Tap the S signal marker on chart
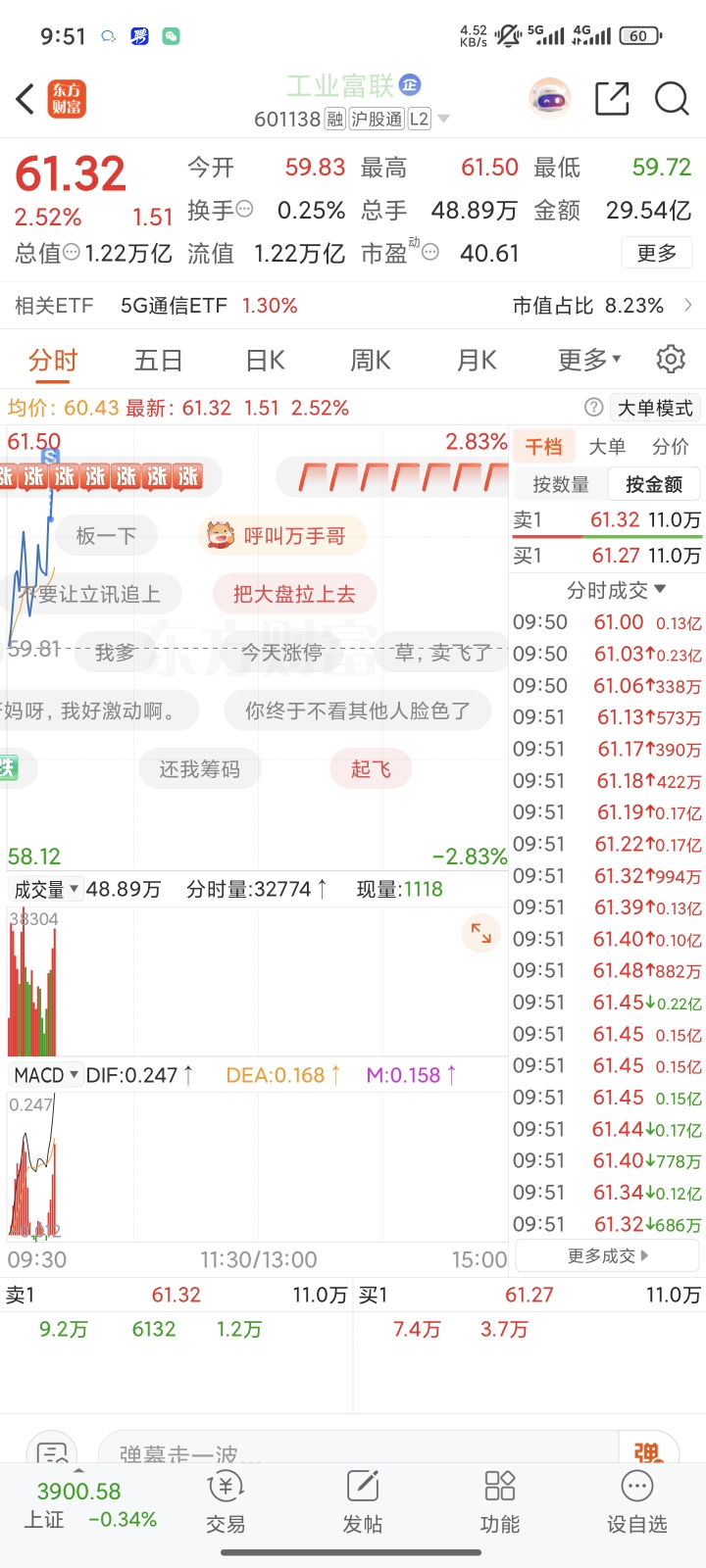The image size is (706, 1568). (51, 457)
